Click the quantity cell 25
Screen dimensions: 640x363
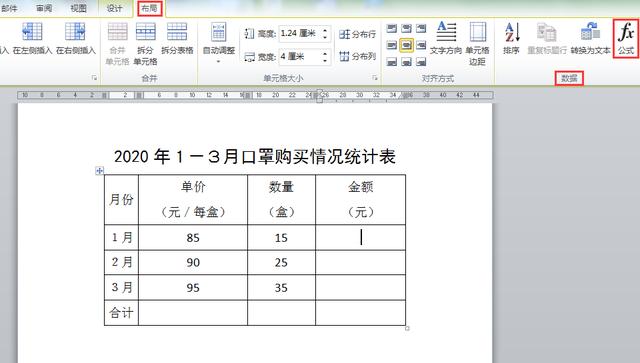[x=281, y=263]
